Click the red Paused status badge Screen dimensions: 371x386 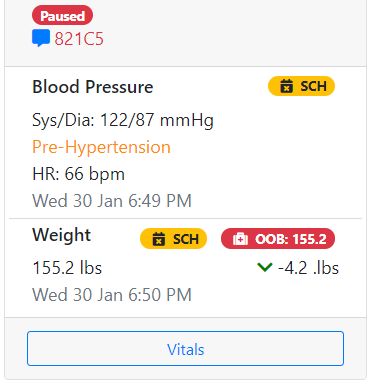62,15
